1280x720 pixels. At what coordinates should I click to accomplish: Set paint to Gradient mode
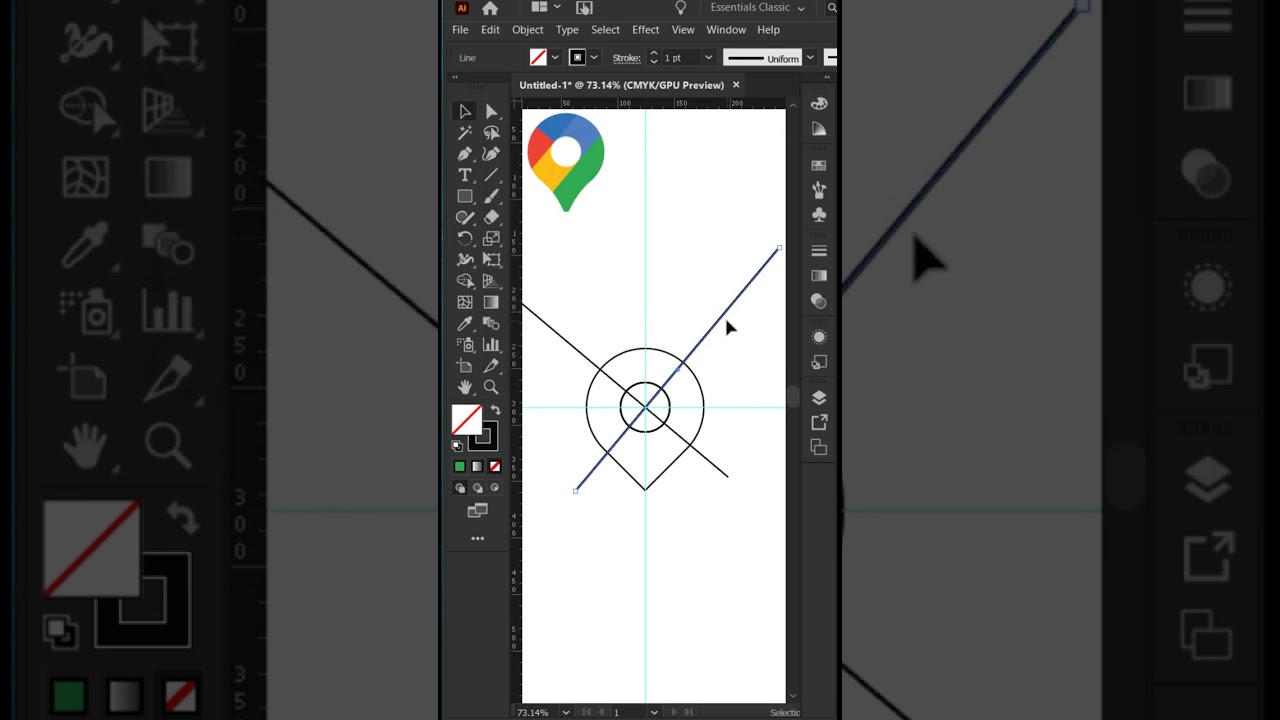(477, 466)
